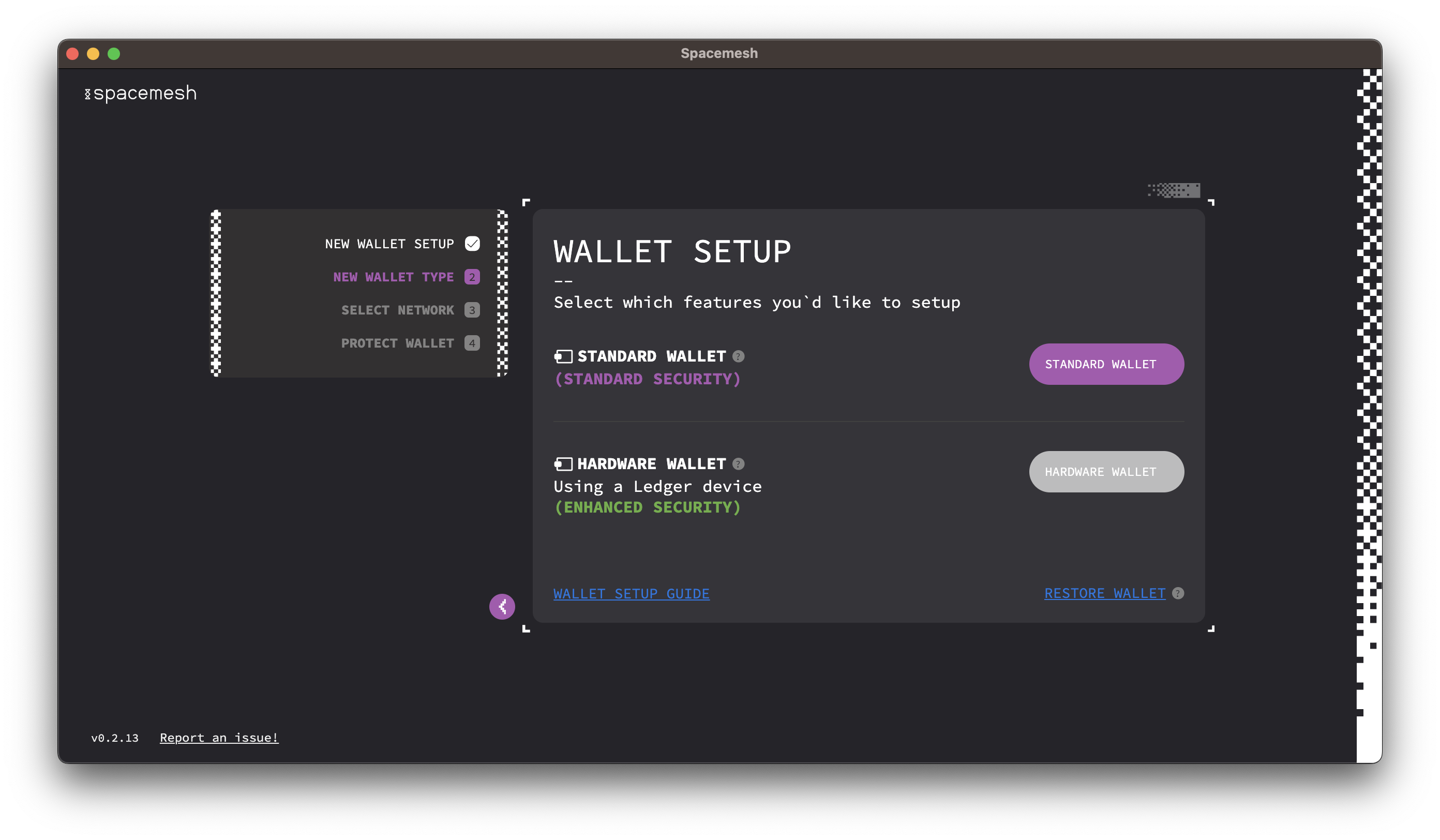Click step number 2 badge
Viewport: 1440px width, 840px height.
(472, 277)
